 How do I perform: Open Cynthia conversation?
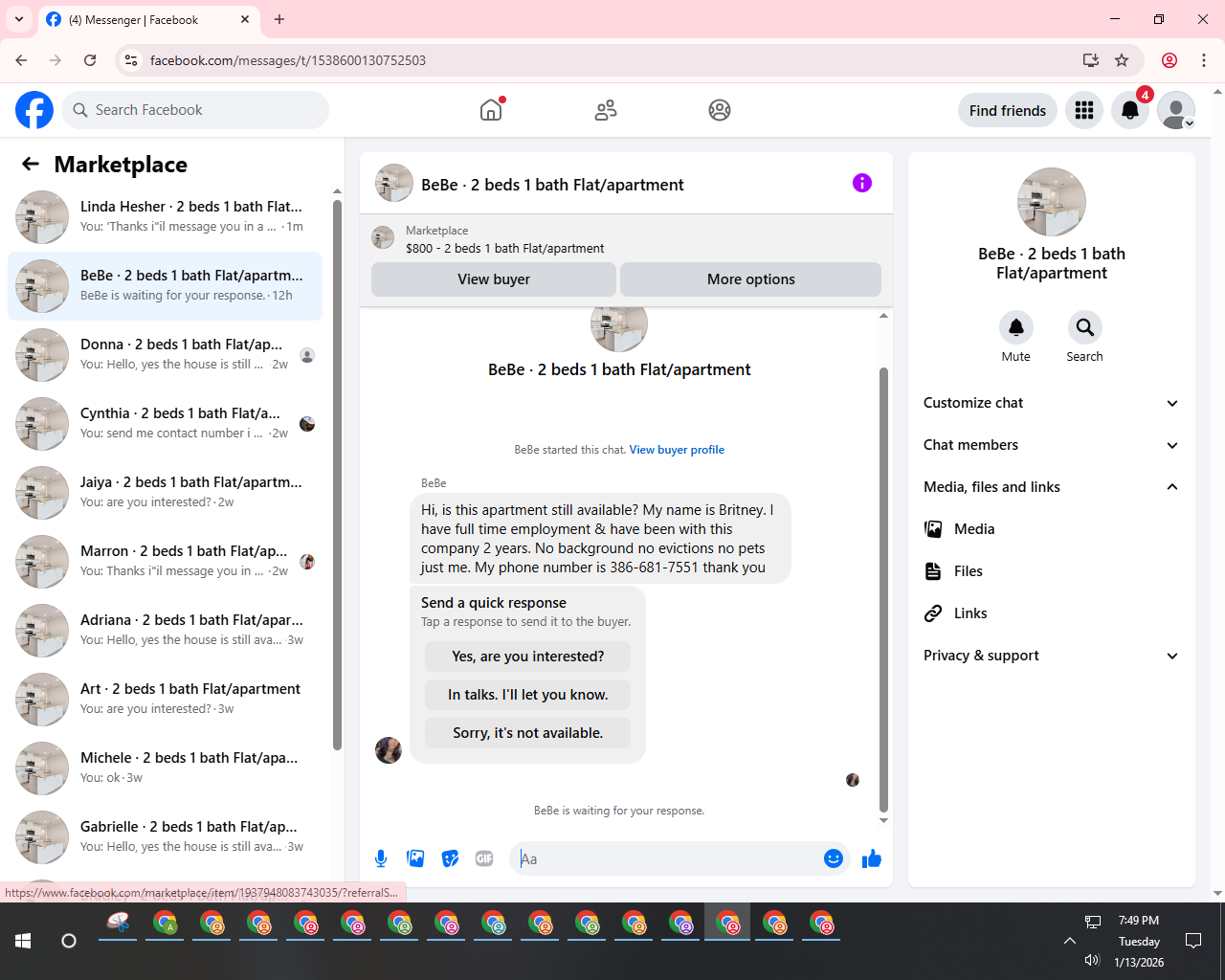pos(166,424)
